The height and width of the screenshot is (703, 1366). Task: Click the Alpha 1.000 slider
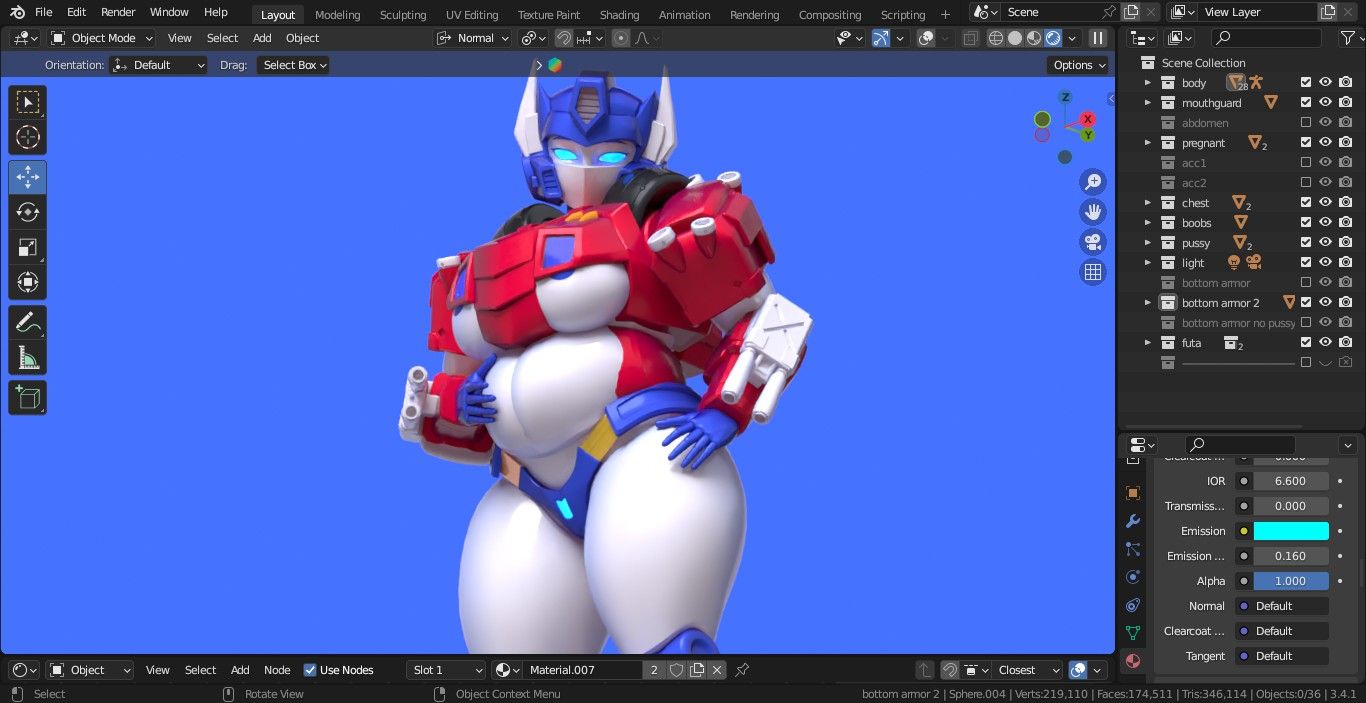pos(1291,581)
